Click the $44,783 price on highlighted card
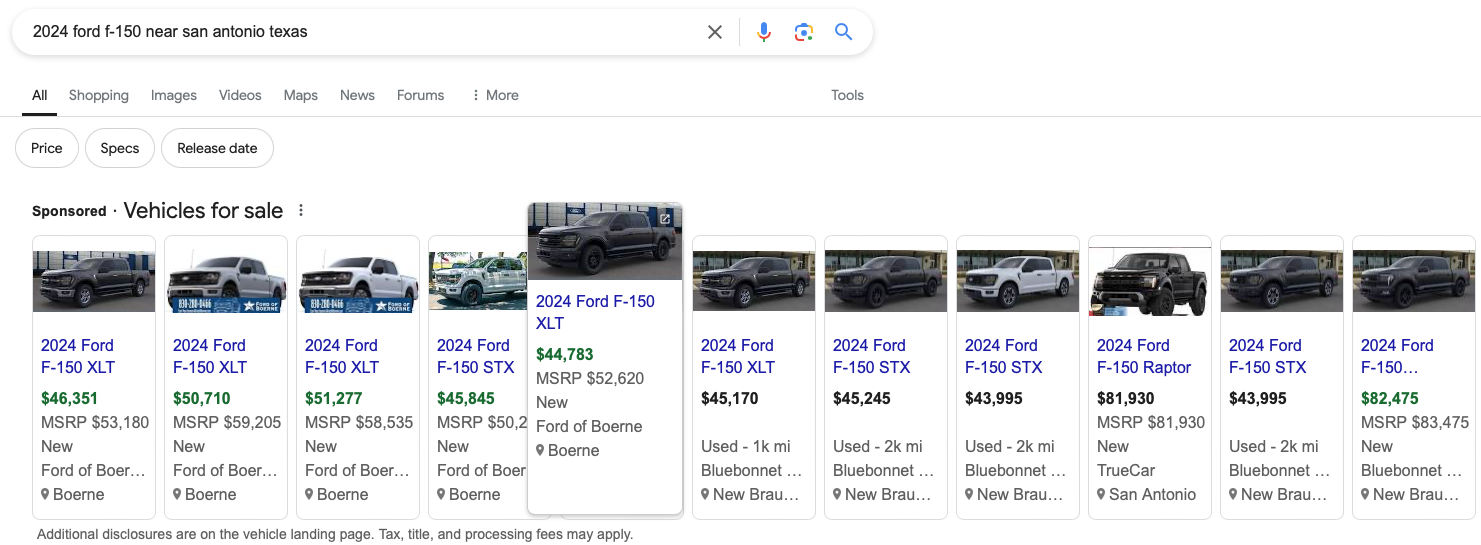 pyautogui.click(x=564, y=354)
